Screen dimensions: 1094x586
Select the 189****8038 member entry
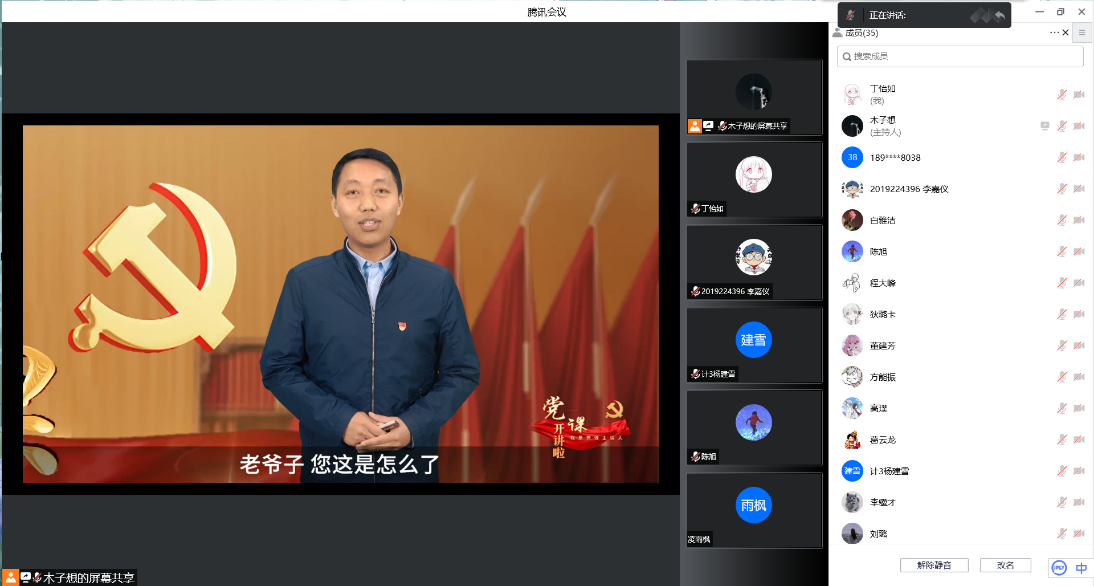pos(895,157)
